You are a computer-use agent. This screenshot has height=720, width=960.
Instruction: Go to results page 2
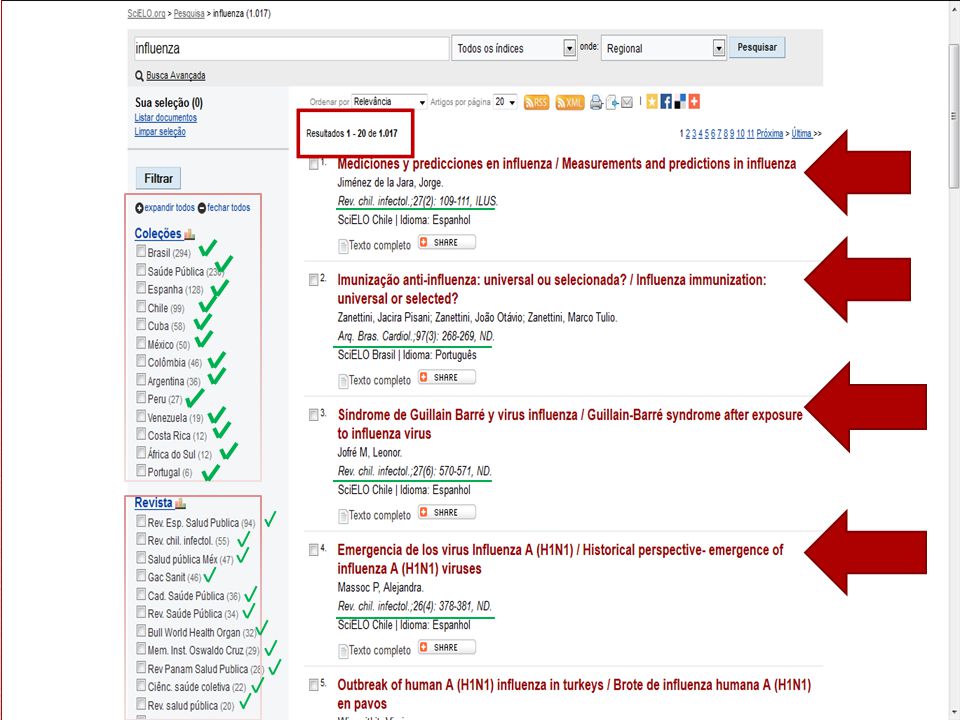point(688,133)
